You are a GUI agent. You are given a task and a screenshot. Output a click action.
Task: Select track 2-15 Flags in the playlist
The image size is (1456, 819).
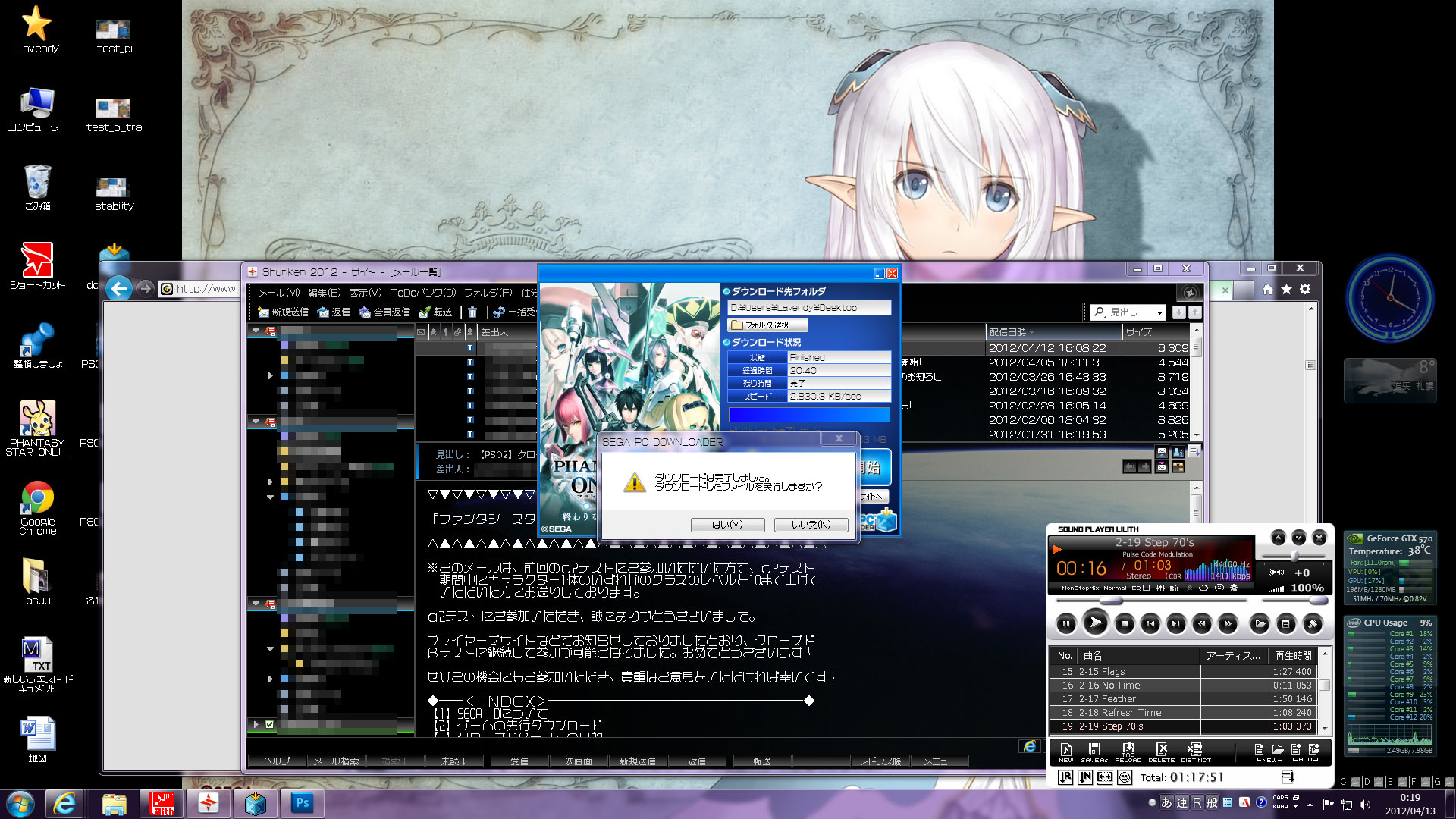point(1182,672)
